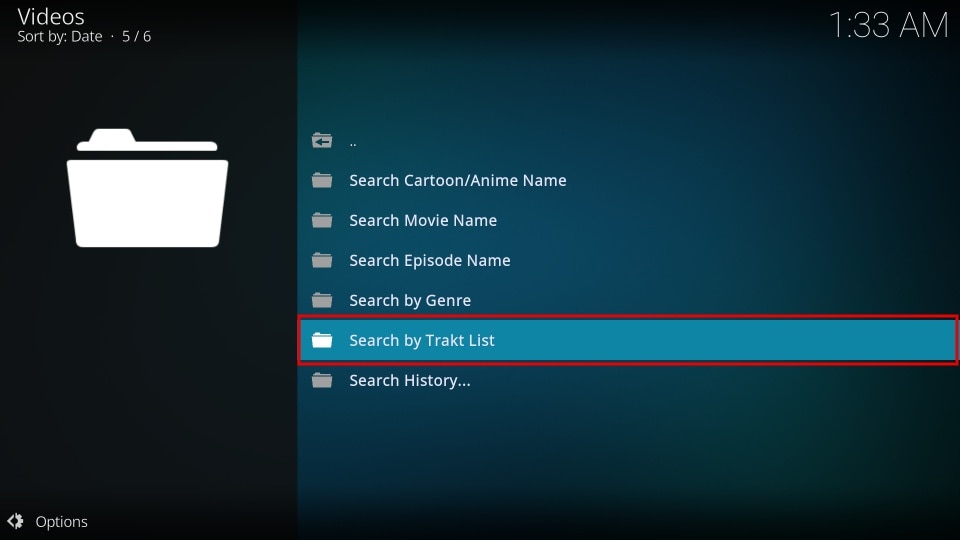Open Search Cartoon/Anime Name
This screenshot has width=960, height=540.
[628, 181]
